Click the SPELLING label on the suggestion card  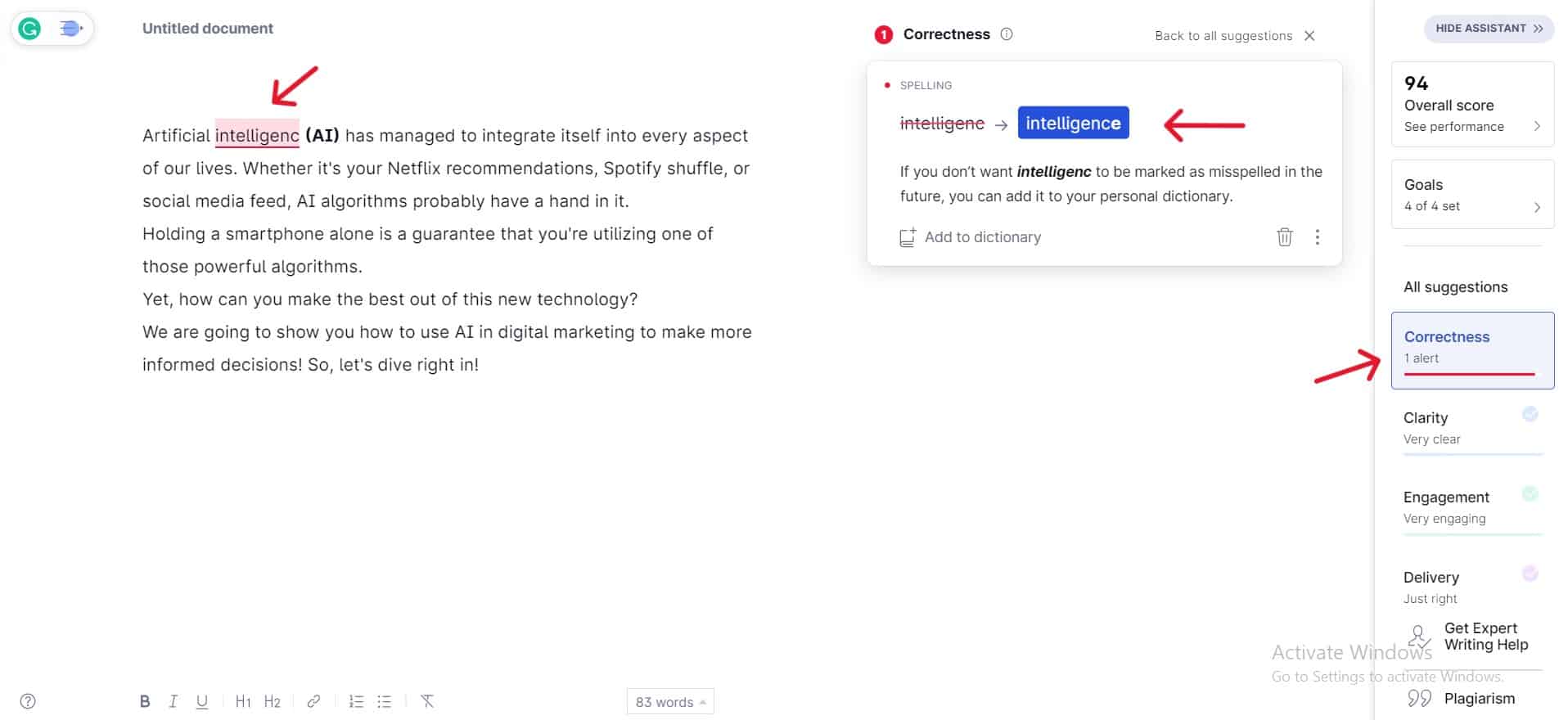(926, 85)
